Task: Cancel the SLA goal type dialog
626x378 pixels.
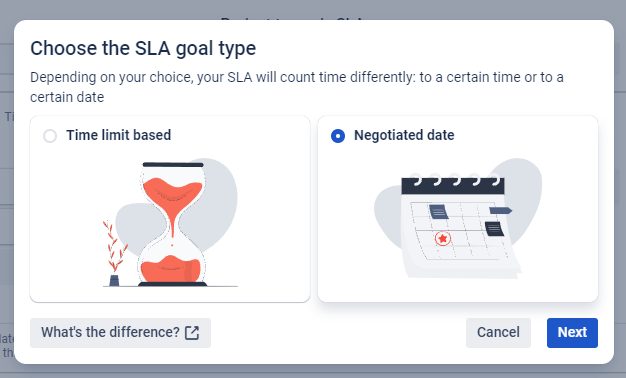Action: pyautogui.click(x=498, y=332)
